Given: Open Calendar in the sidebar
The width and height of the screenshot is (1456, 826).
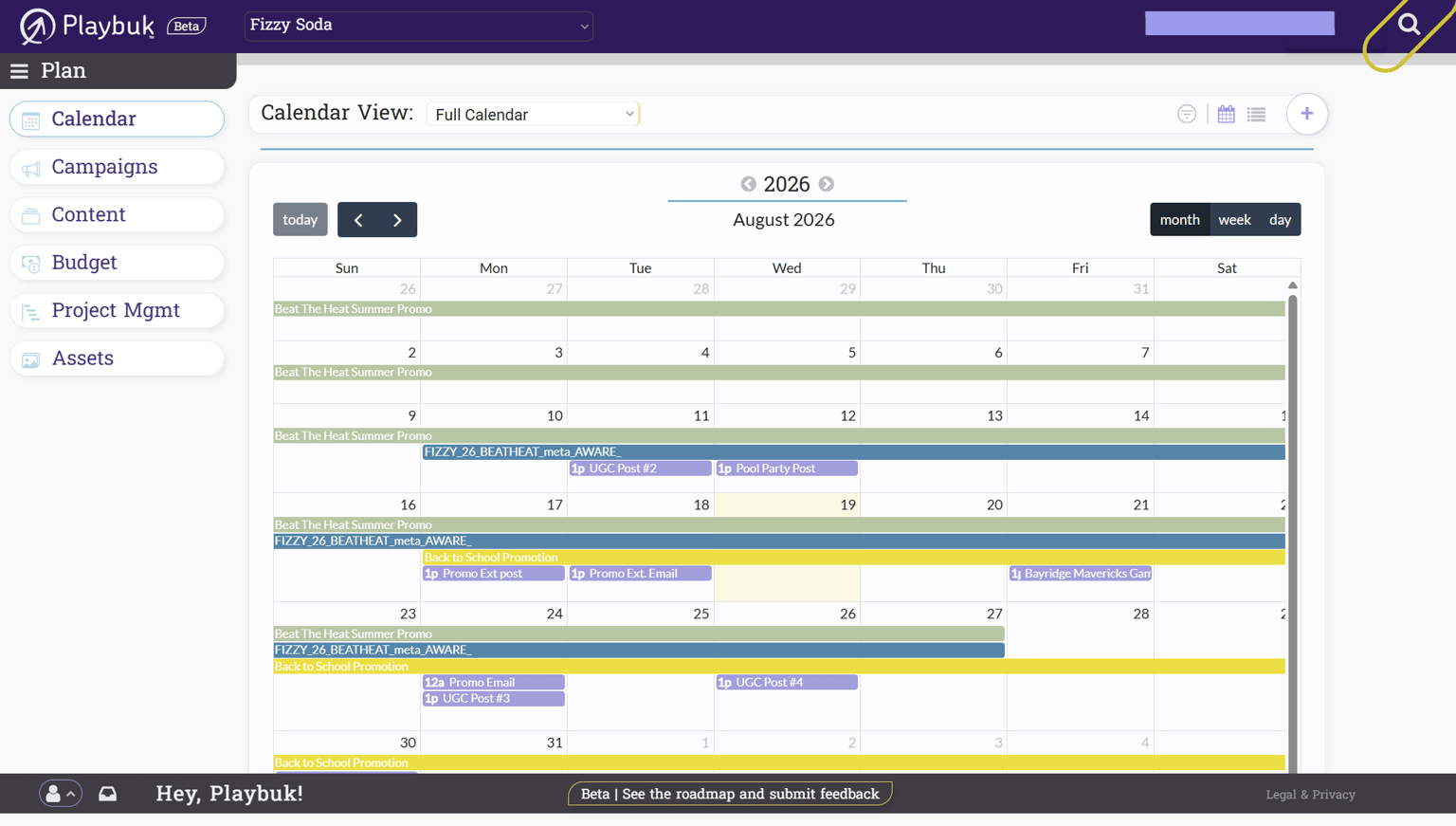Looking at the screenshot, I should 117,119.
